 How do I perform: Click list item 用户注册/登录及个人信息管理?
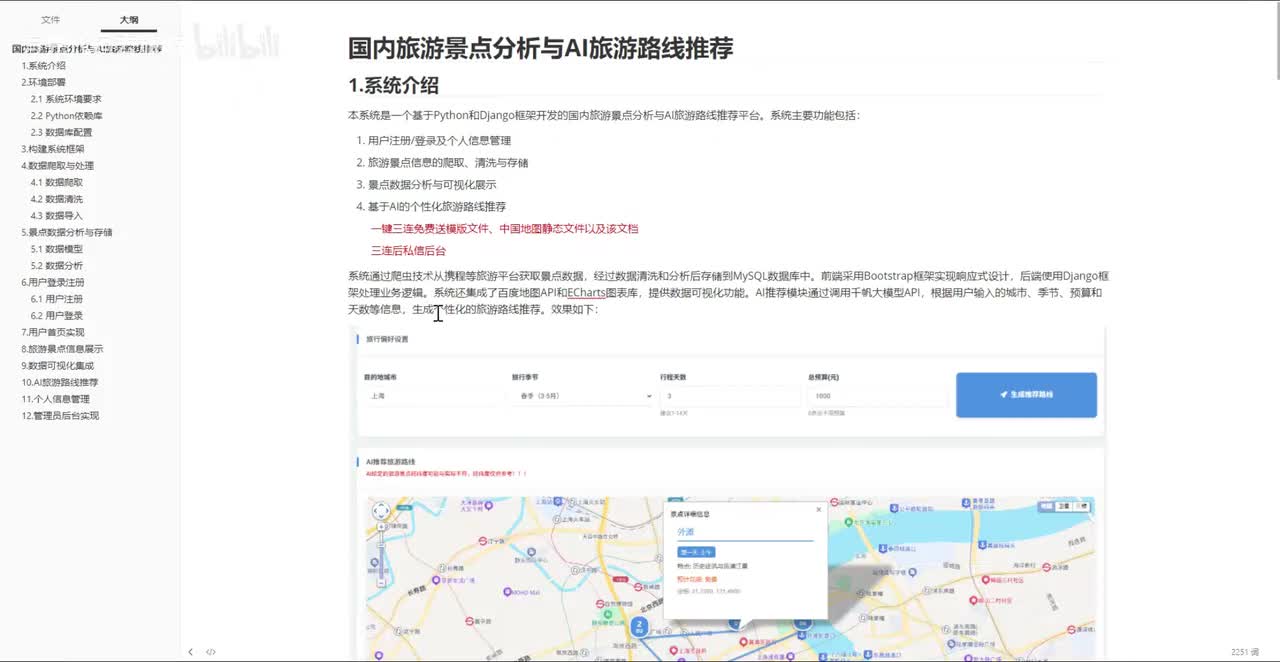[439, 141]
